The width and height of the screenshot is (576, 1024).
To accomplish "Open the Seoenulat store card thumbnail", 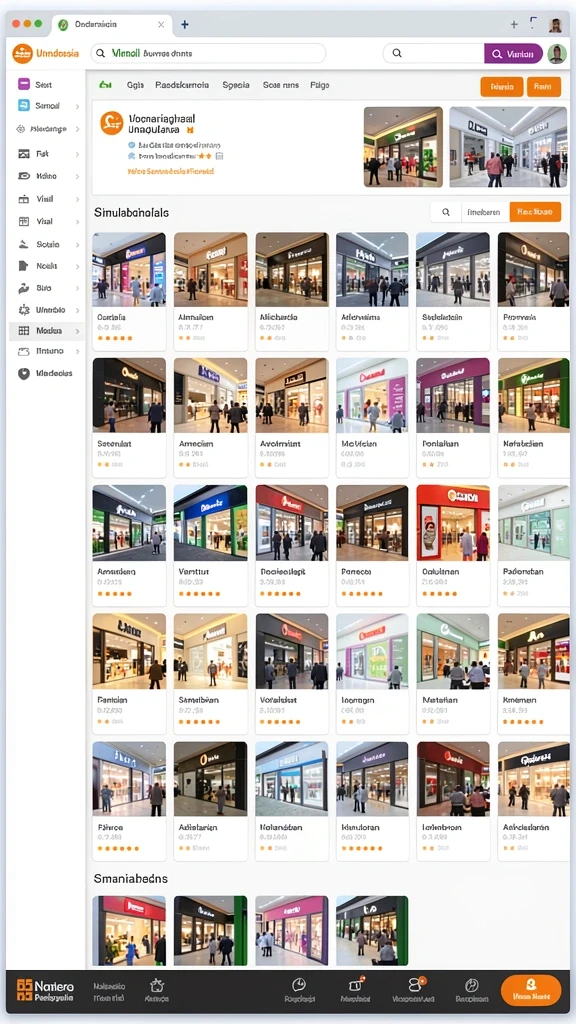I will [129, 395].
